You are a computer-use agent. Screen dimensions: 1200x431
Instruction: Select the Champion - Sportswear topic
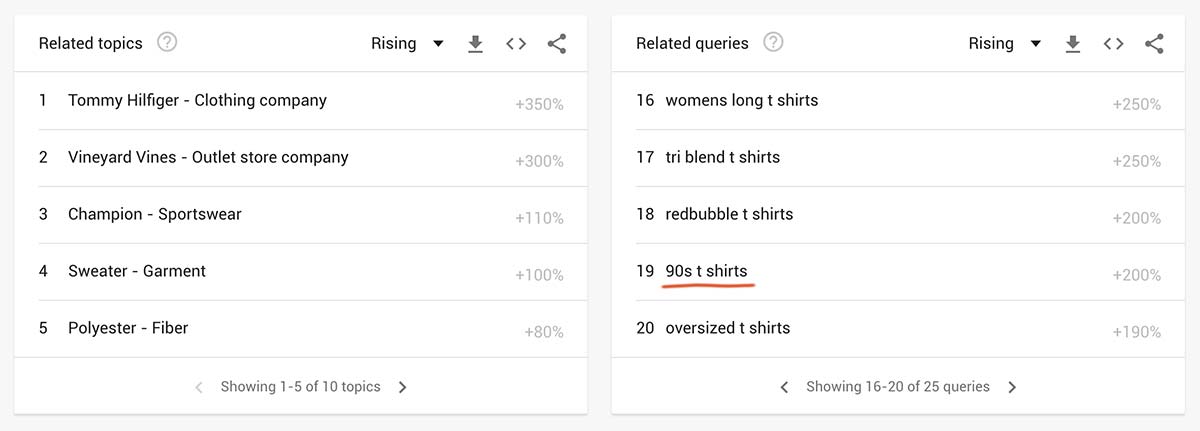pos(154,214)
